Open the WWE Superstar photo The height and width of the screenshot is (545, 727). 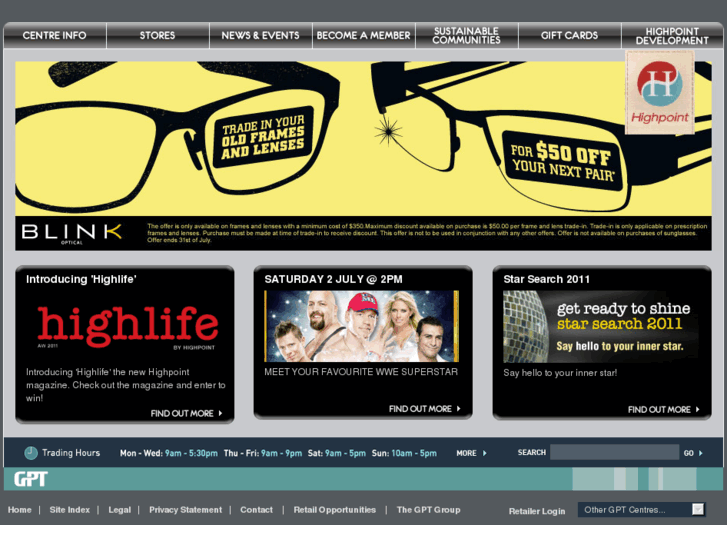[362, 326]
